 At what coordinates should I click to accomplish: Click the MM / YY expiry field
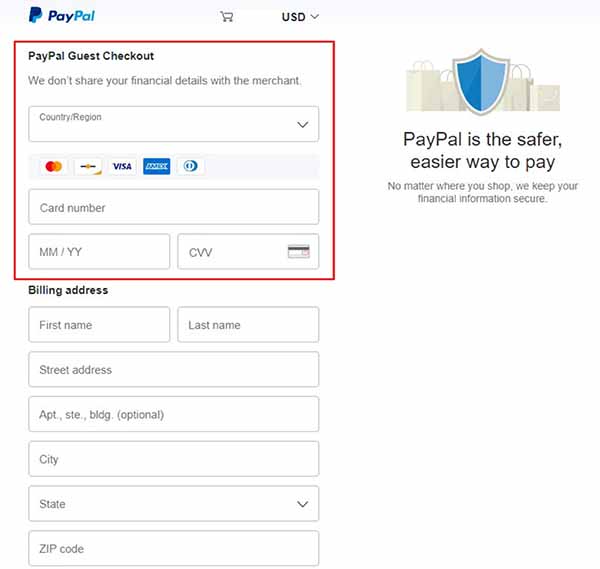(x=99, y=251)
